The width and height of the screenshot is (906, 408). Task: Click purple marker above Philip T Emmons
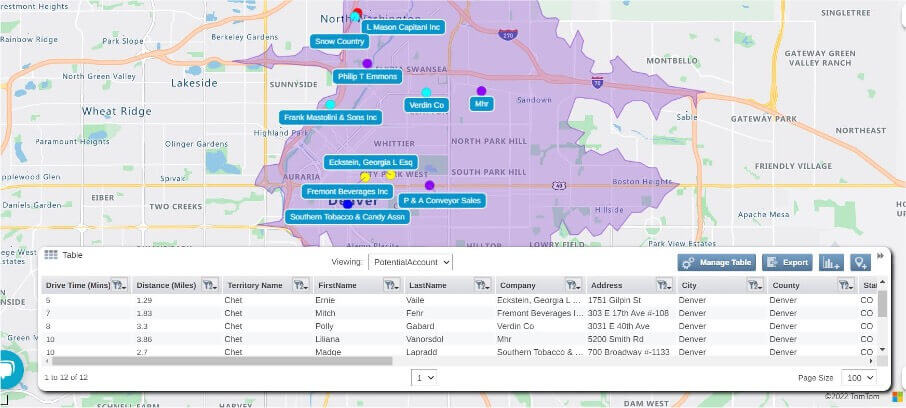pos(367,63)
